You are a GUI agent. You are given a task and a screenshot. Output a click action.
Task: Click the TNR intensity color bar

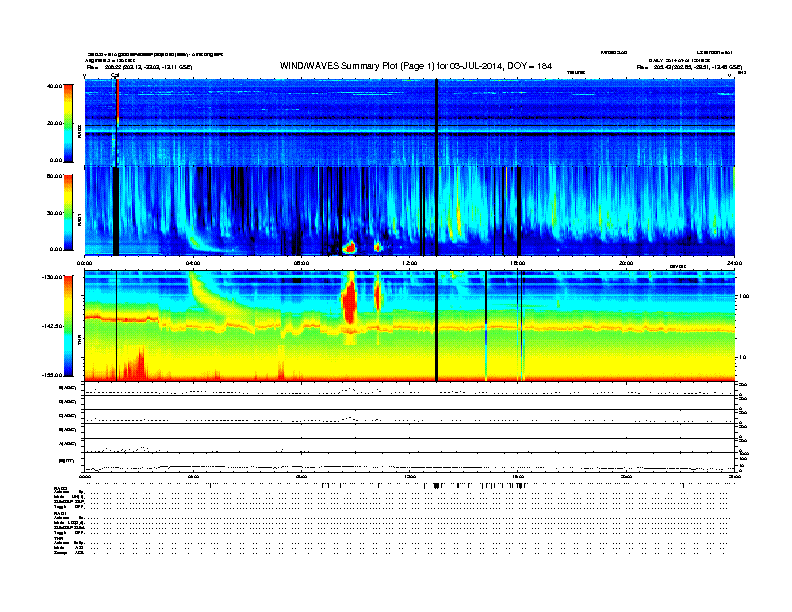point(68,326)
